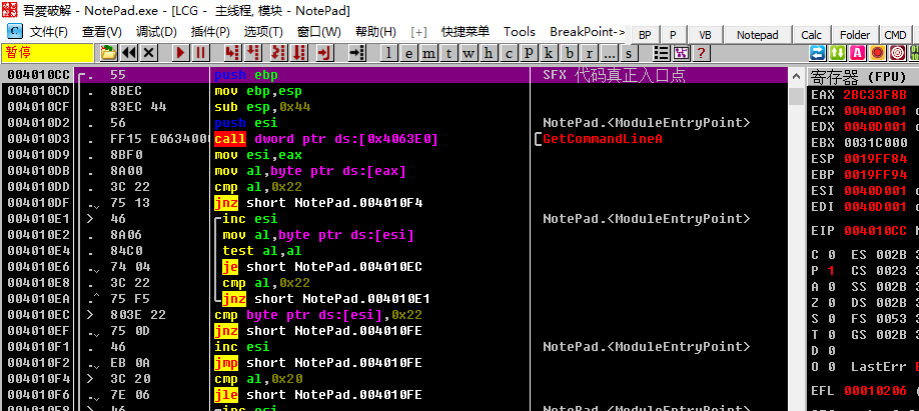
Task: Click the Notepad shortcut button
Action: tap(757, 34)
